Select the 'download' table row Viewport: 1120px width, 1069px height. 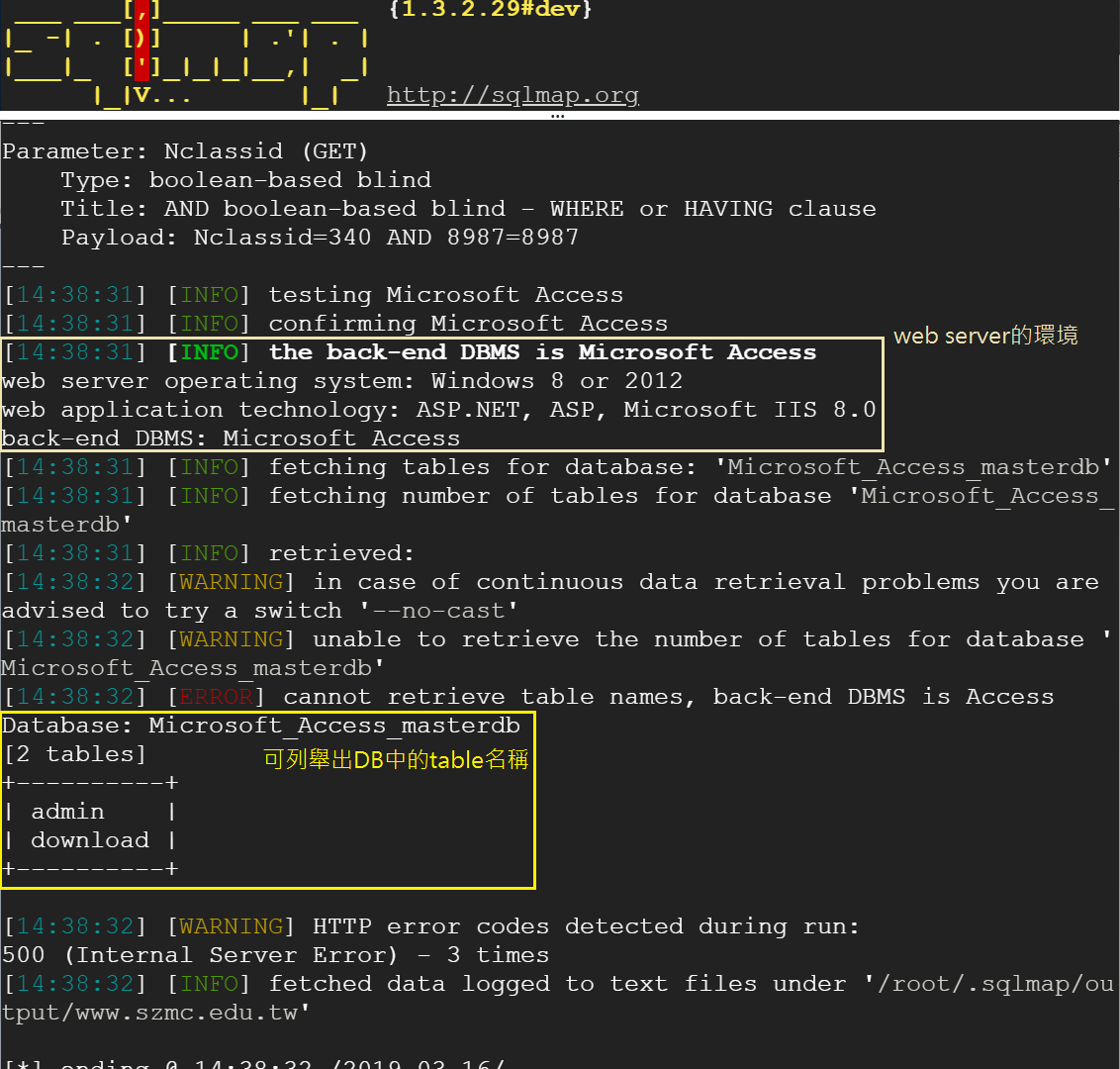(x=90, y=840)
